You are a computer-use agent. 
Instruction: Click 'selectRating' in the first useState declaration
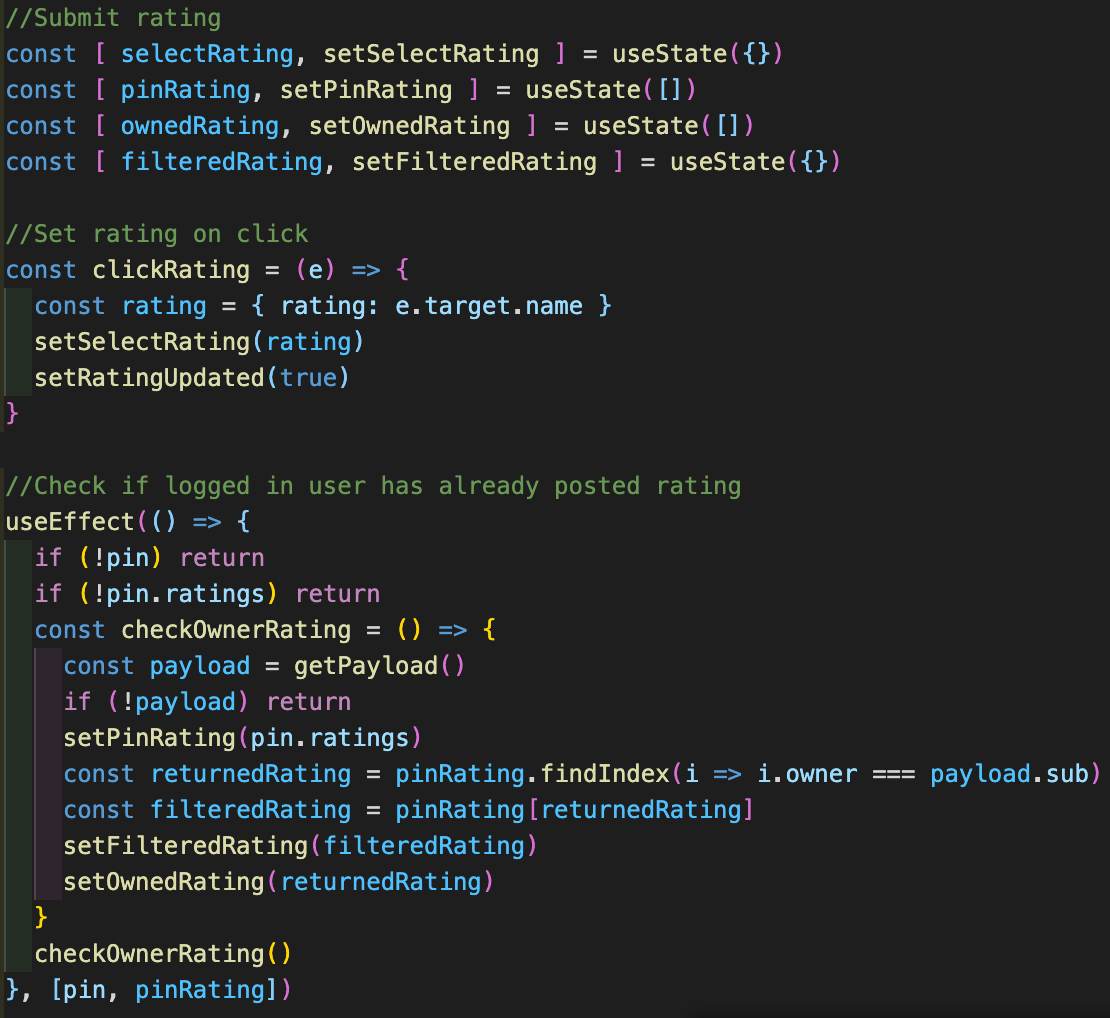pyautogui.click(x=207, y=54)
